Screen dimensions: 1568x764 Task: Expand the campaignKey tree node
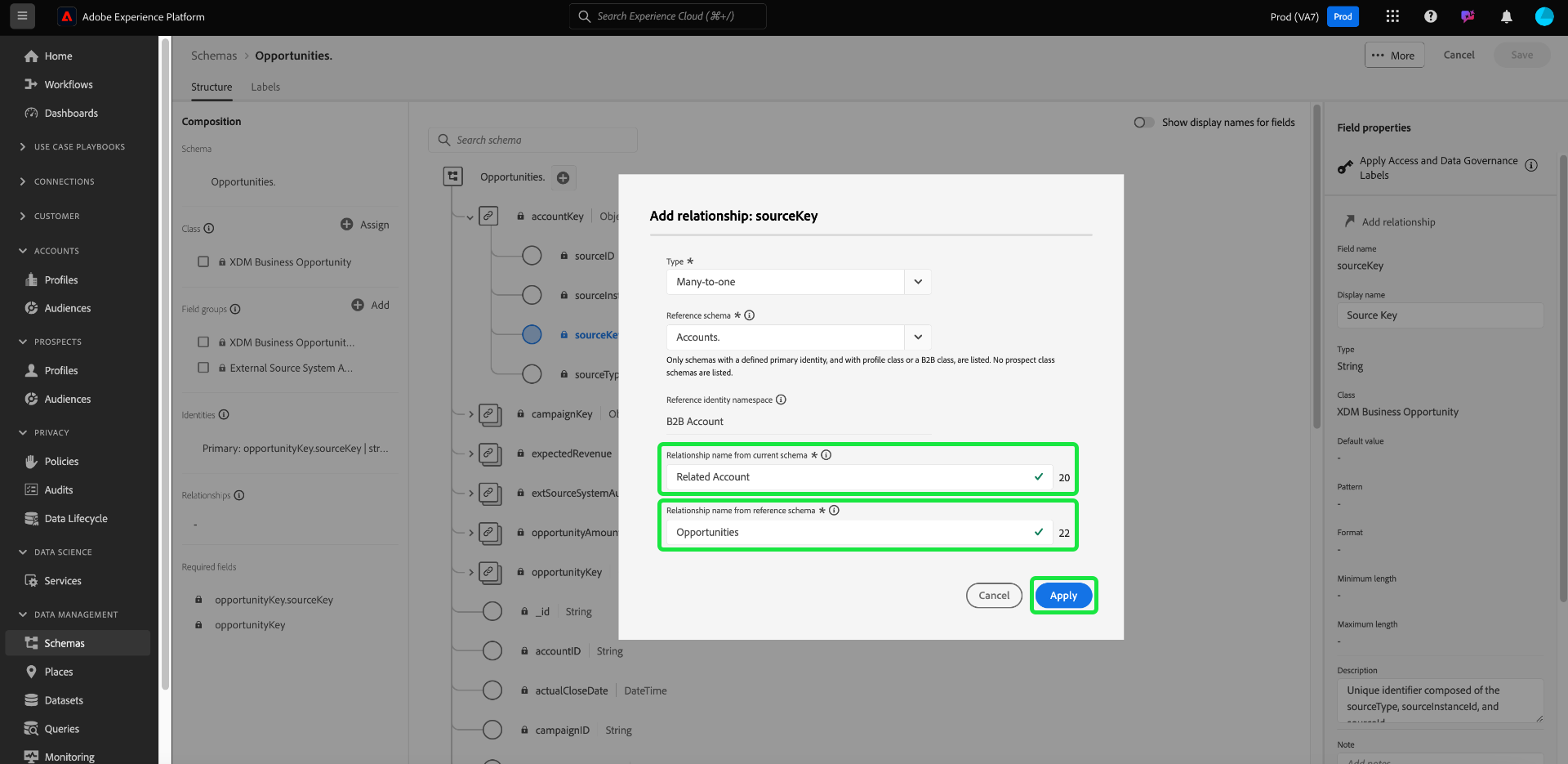[x=471, y=414]
